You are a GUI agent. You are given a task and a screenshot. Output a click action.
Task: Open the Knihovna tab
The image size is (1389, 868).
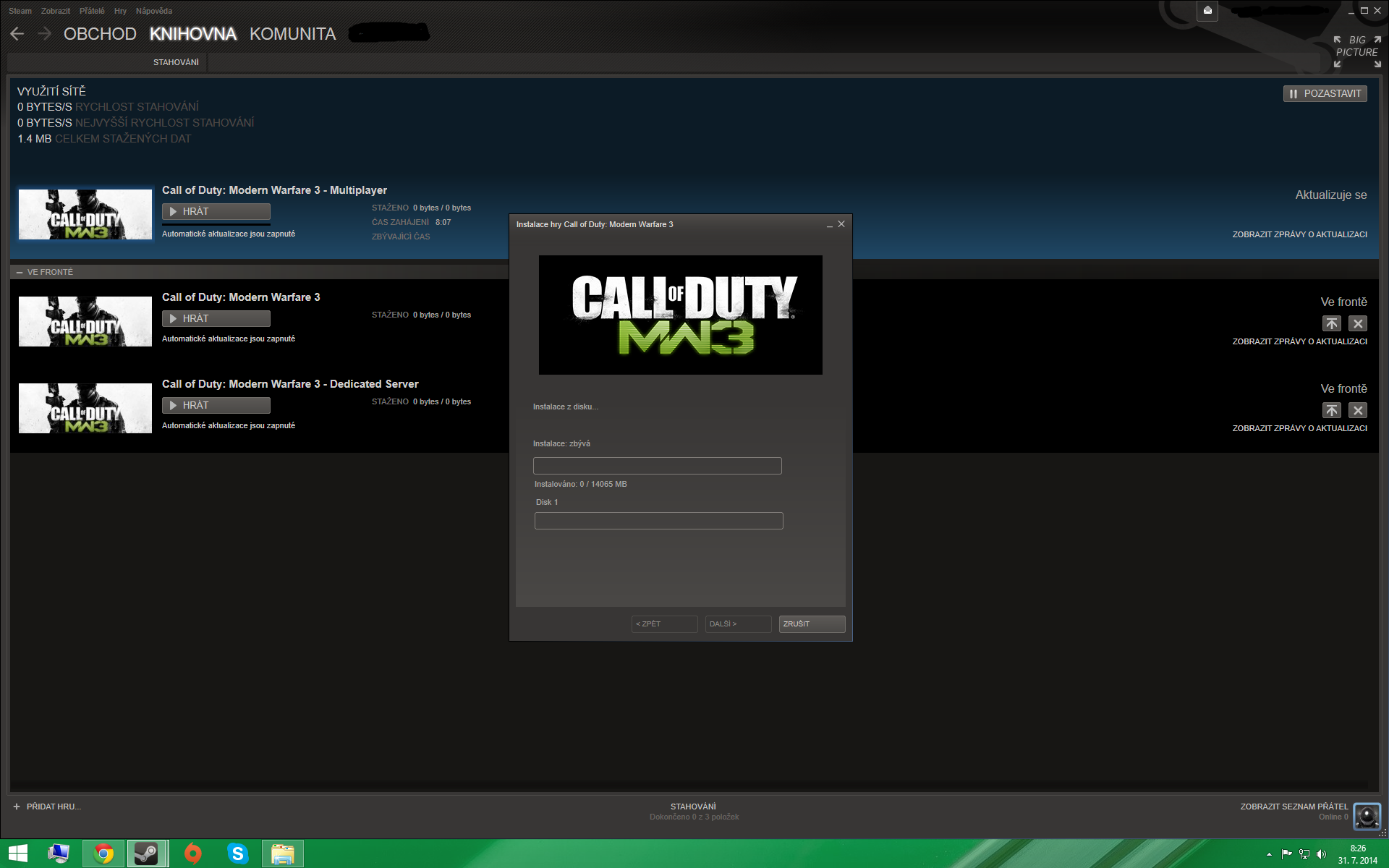coord(192,34)
